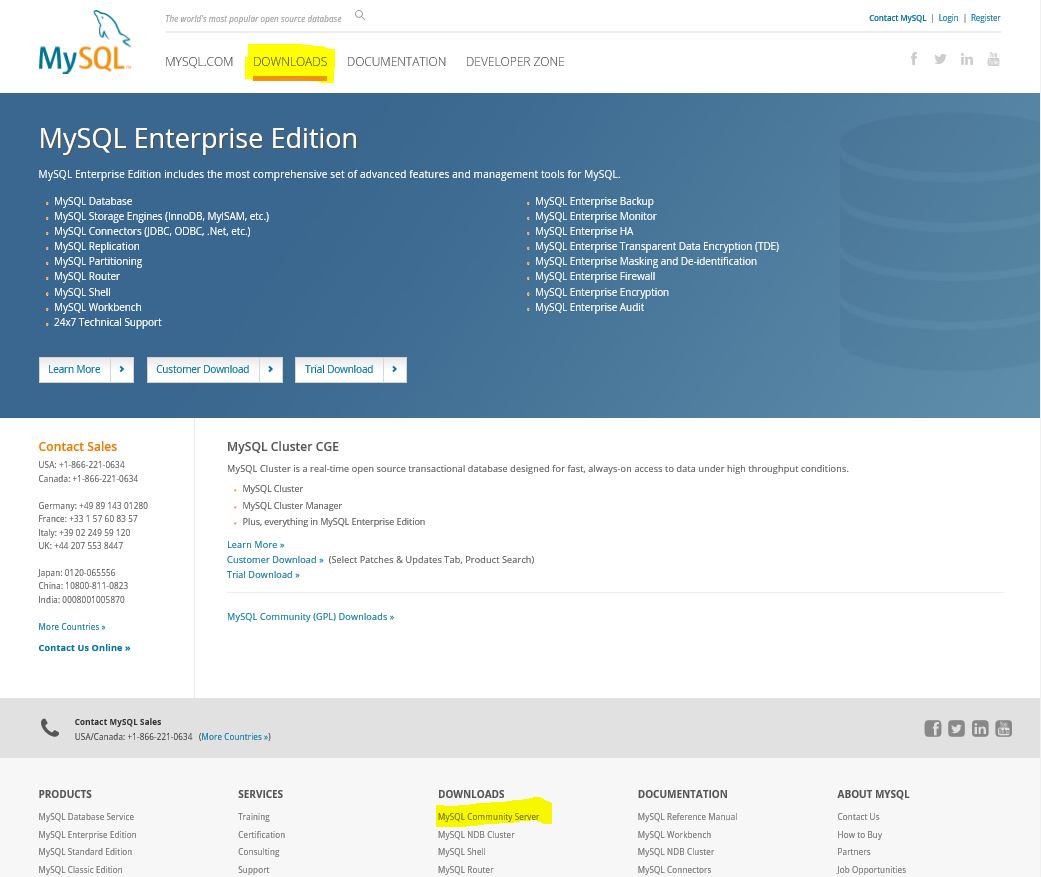
Task: Open the footer Twitter icon
Action: click(956, 728)
